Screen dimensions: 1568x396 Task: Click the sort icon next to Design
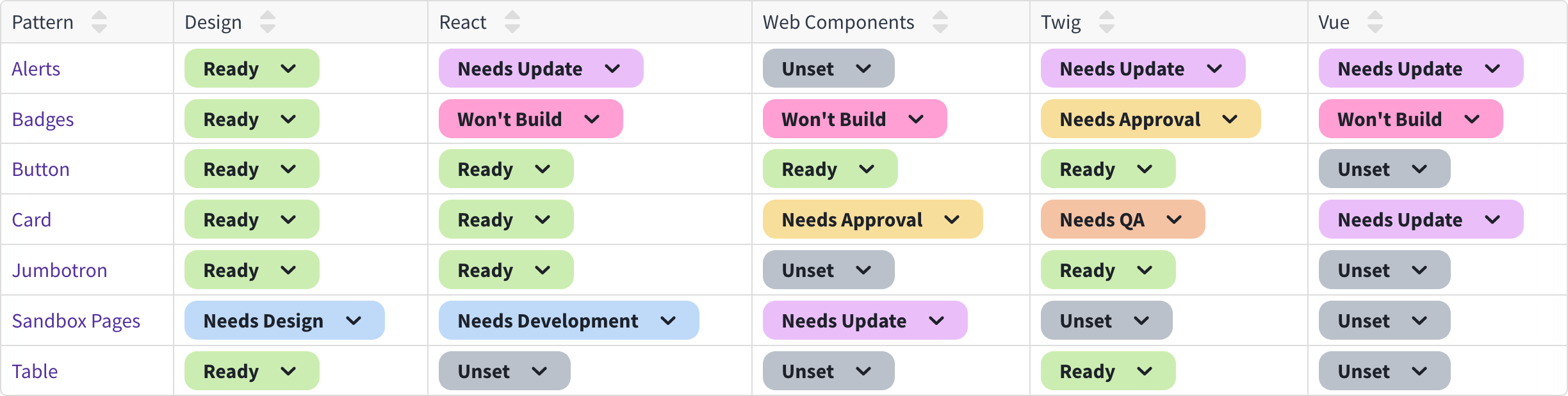pyautogui.click(x=268, y=21)
